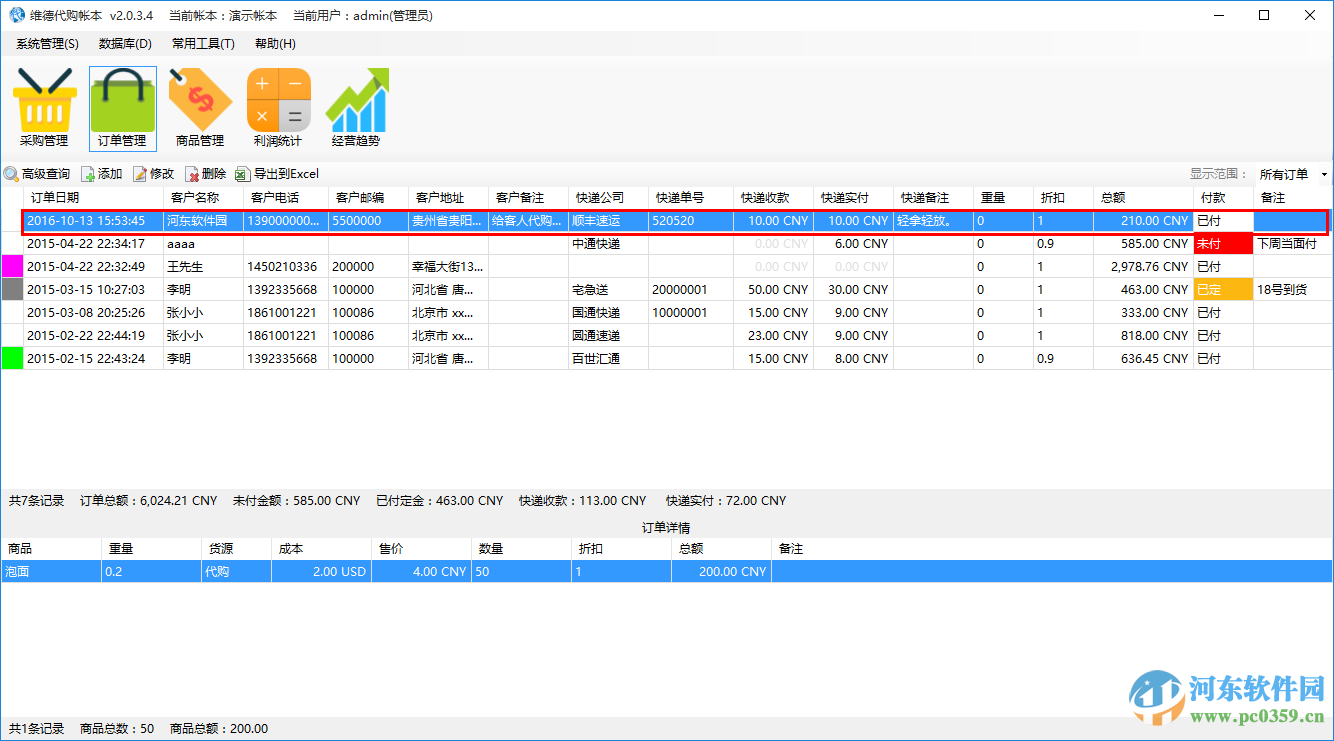Select the 未付 unpaid status cell
Image resolution: width=1334 pixels, height=741 pixels.
(1215, 243)
